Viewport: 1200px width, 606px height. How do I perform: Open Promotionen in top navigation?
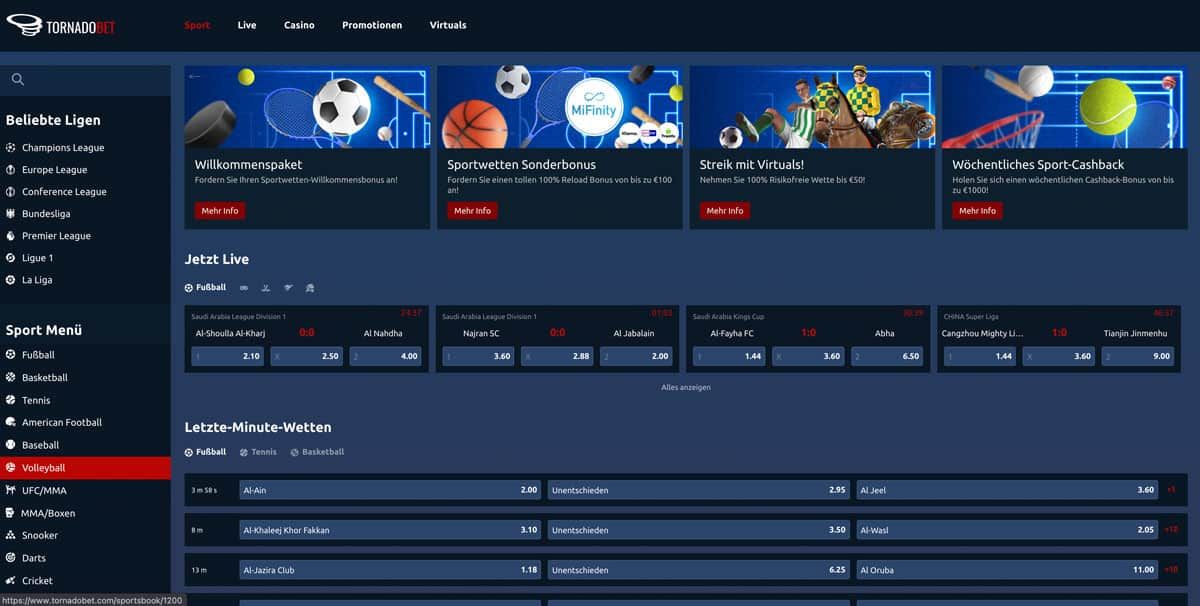tap(372, 25)
